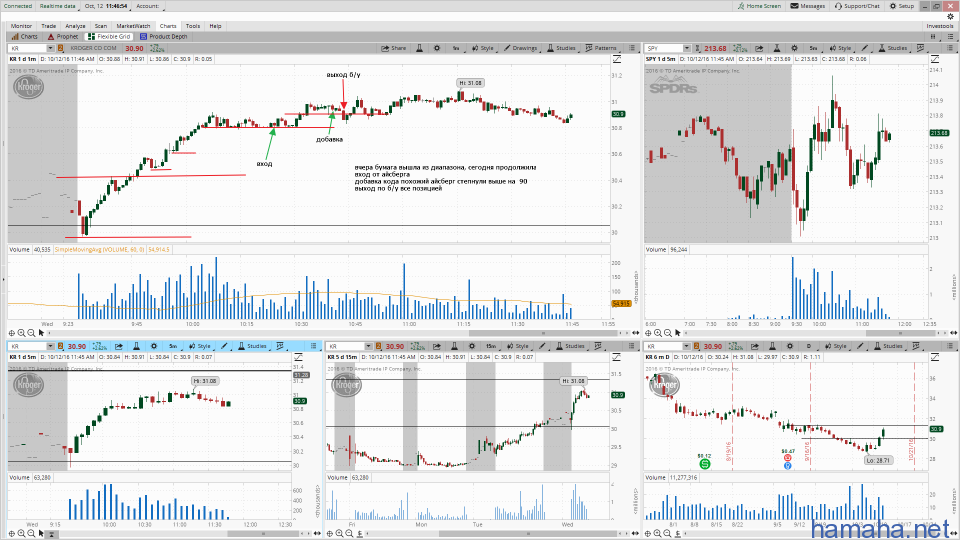This screenshot has width=960, height=540.
Task: Open Style menu in KR 1m chart
Action: click(483, 48)
